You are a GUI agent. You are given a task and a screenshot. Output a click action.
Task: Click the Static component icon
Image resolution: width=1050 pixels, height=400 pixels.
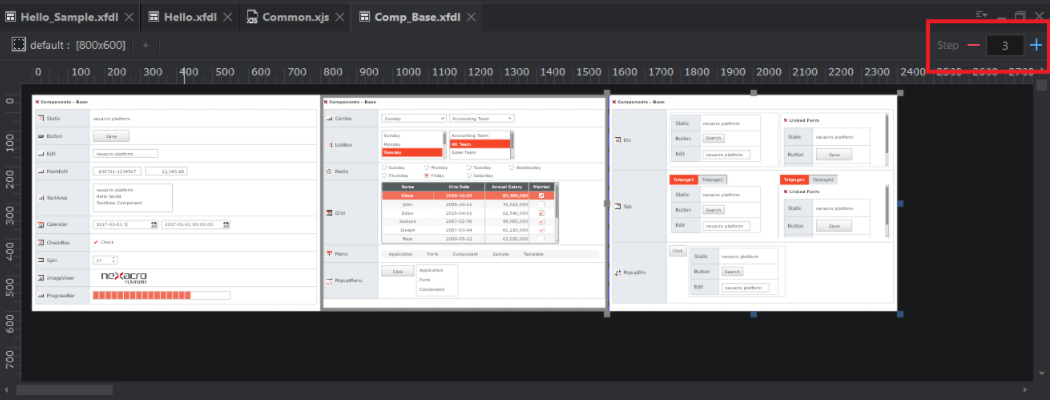point(40,119)
